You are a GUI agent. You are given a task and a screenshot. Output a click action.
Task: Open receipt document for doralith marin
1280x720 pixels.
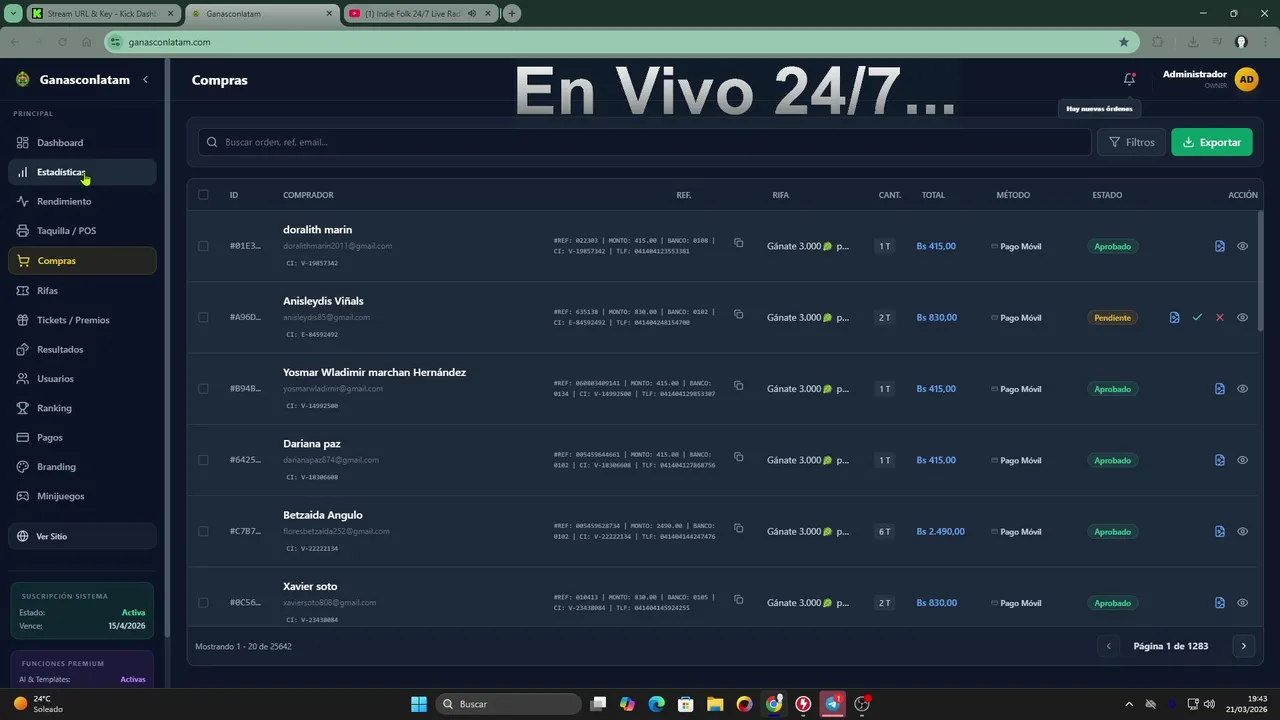click(1220, 246)
